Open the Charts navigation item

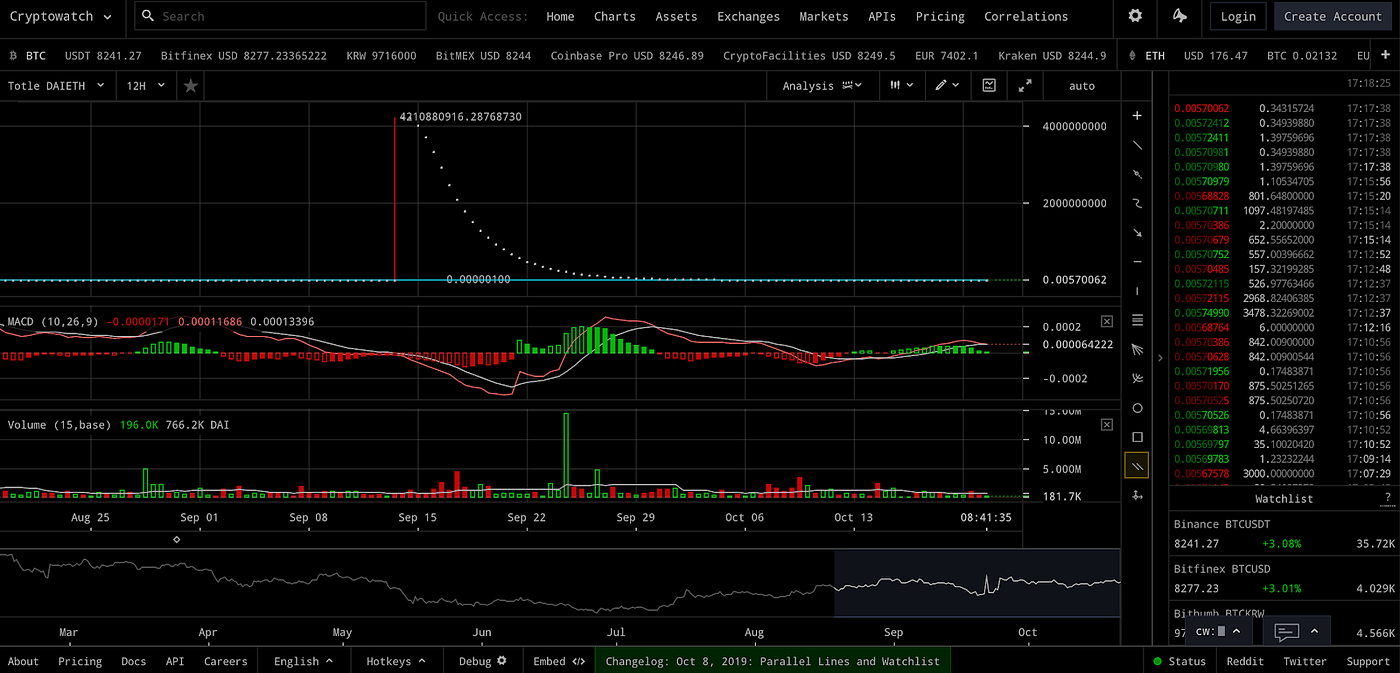pos(614,16)
